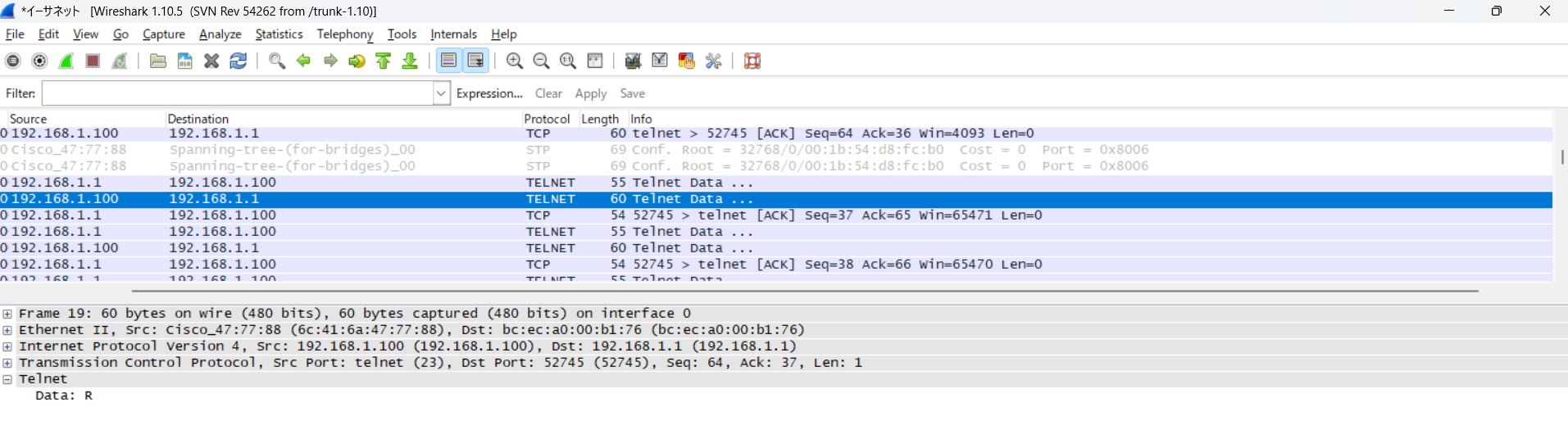Open a capture file
The height and width of the screenshot is (430, 1568).
point(158,61)
